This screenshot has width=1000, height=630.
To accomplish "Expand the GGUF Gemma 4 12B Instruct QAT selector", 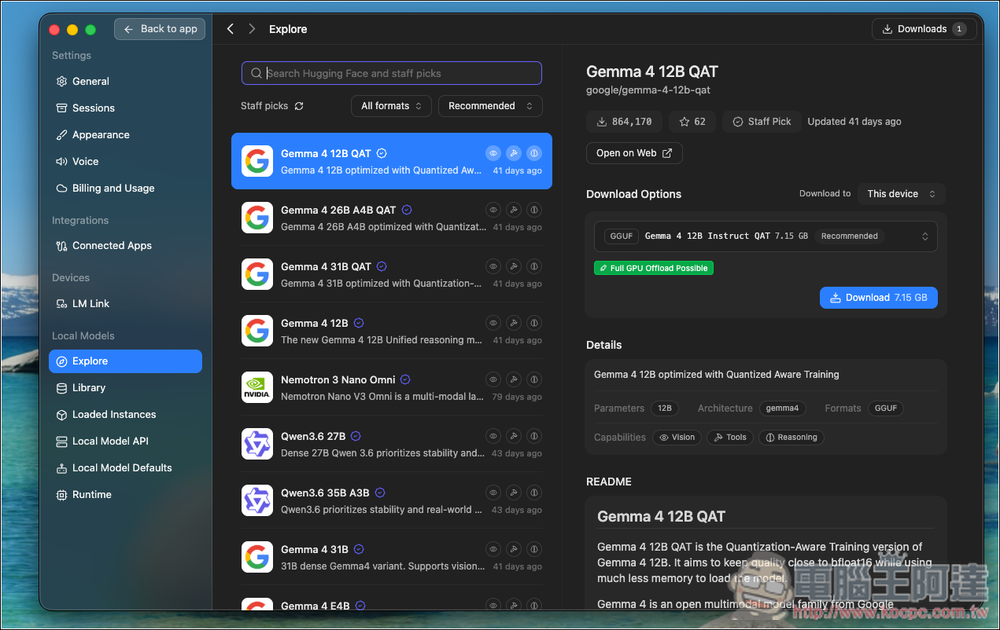I will pos(765,236).
